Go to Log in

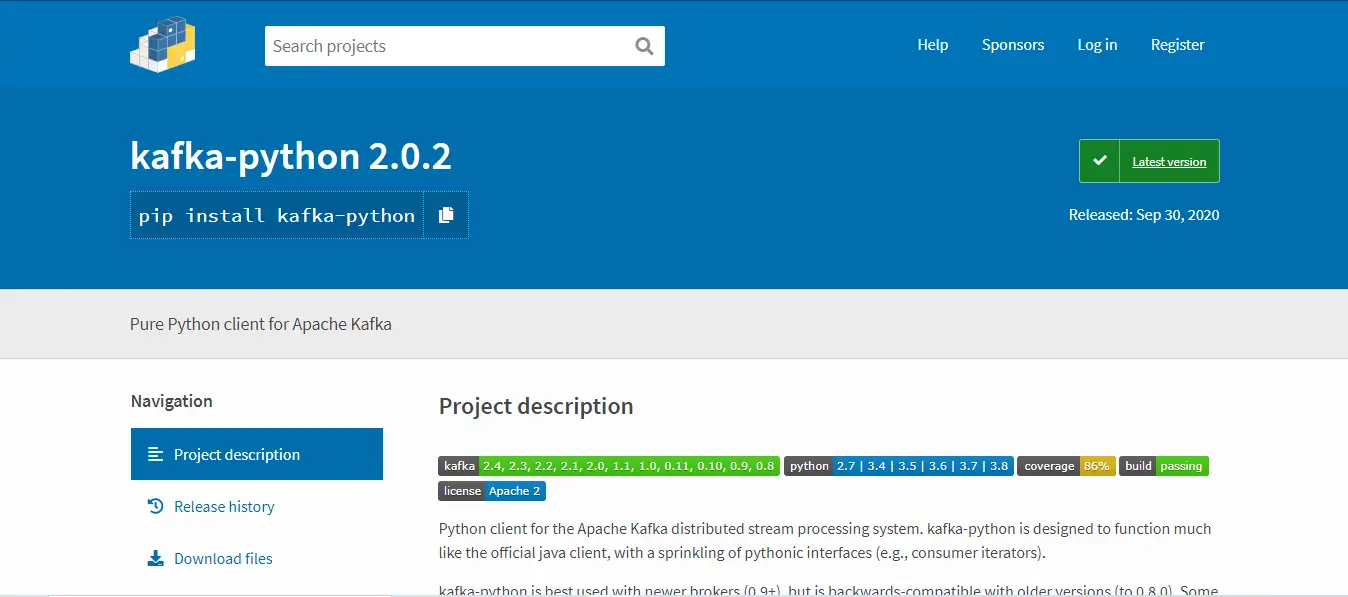1097,44
